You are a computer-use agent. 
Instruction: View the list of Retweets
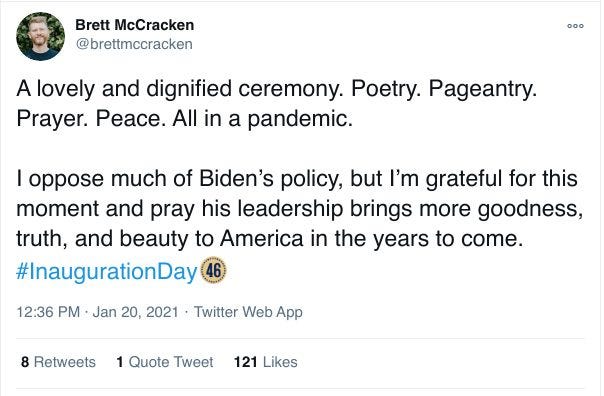pyautogui.click(x=58, y=362)
